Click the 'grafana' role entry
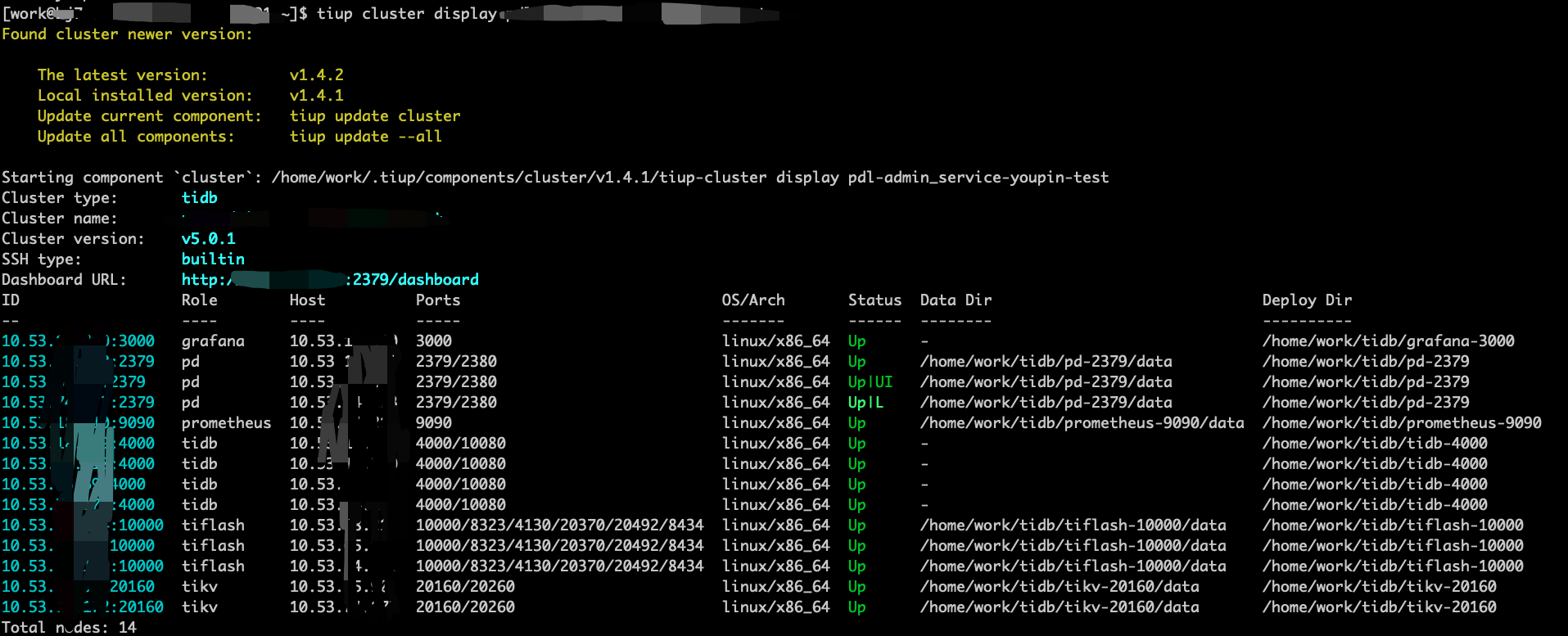This screenshot has width=1568, height=636. click(x=213, y=341)
